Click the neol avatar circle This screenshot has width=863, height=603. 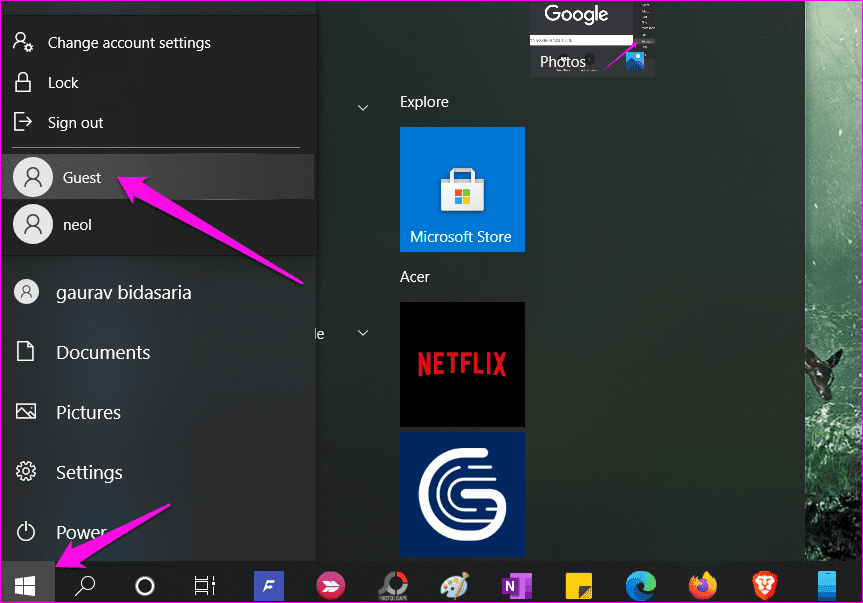pyautogui.click(x=33, y=224)
